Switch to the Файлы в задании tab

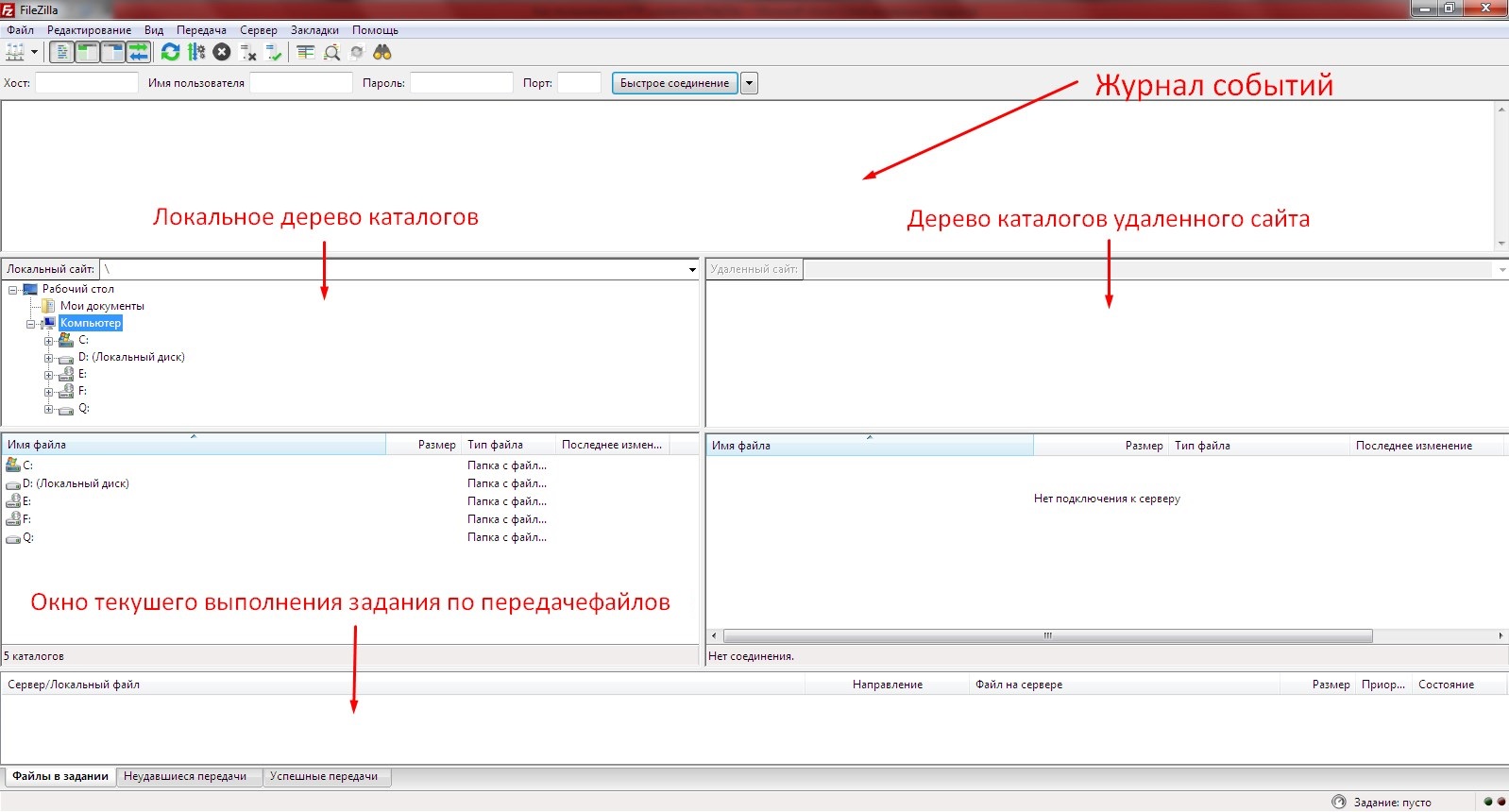click(x=60, y=776)
